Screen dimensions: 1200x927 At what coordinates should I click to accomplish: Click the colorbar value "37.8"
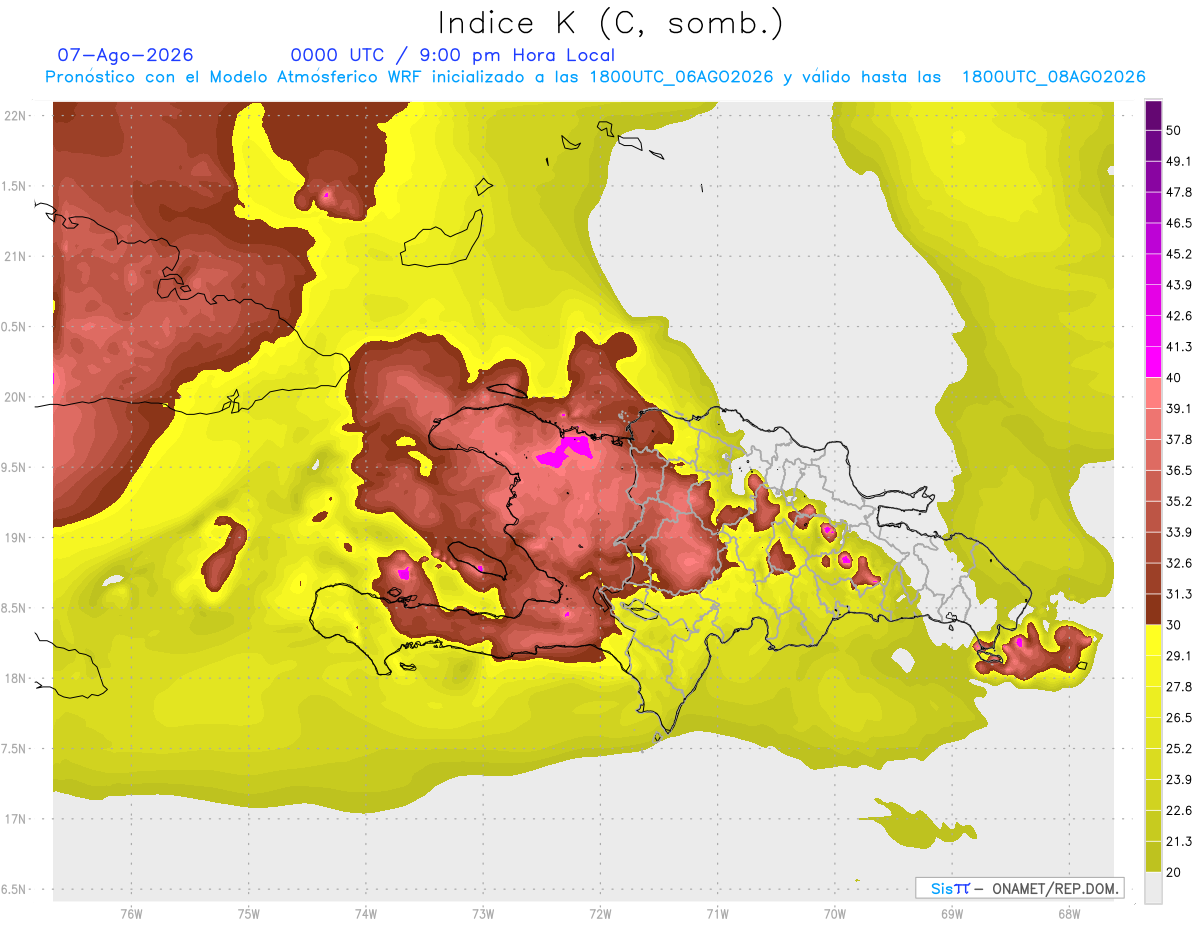(x=1179, y=440)
